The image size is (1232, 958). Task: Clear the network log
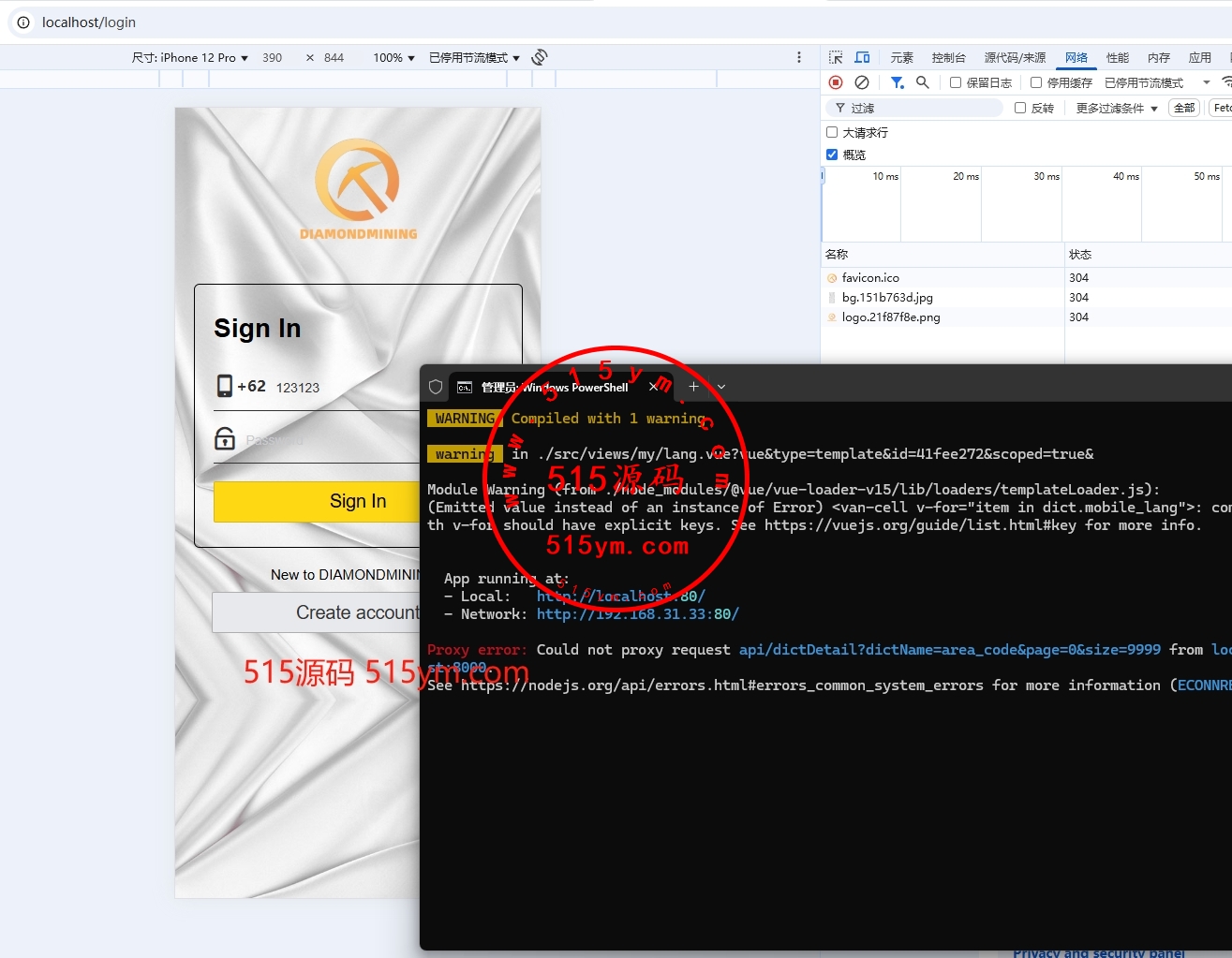point(862,82)
